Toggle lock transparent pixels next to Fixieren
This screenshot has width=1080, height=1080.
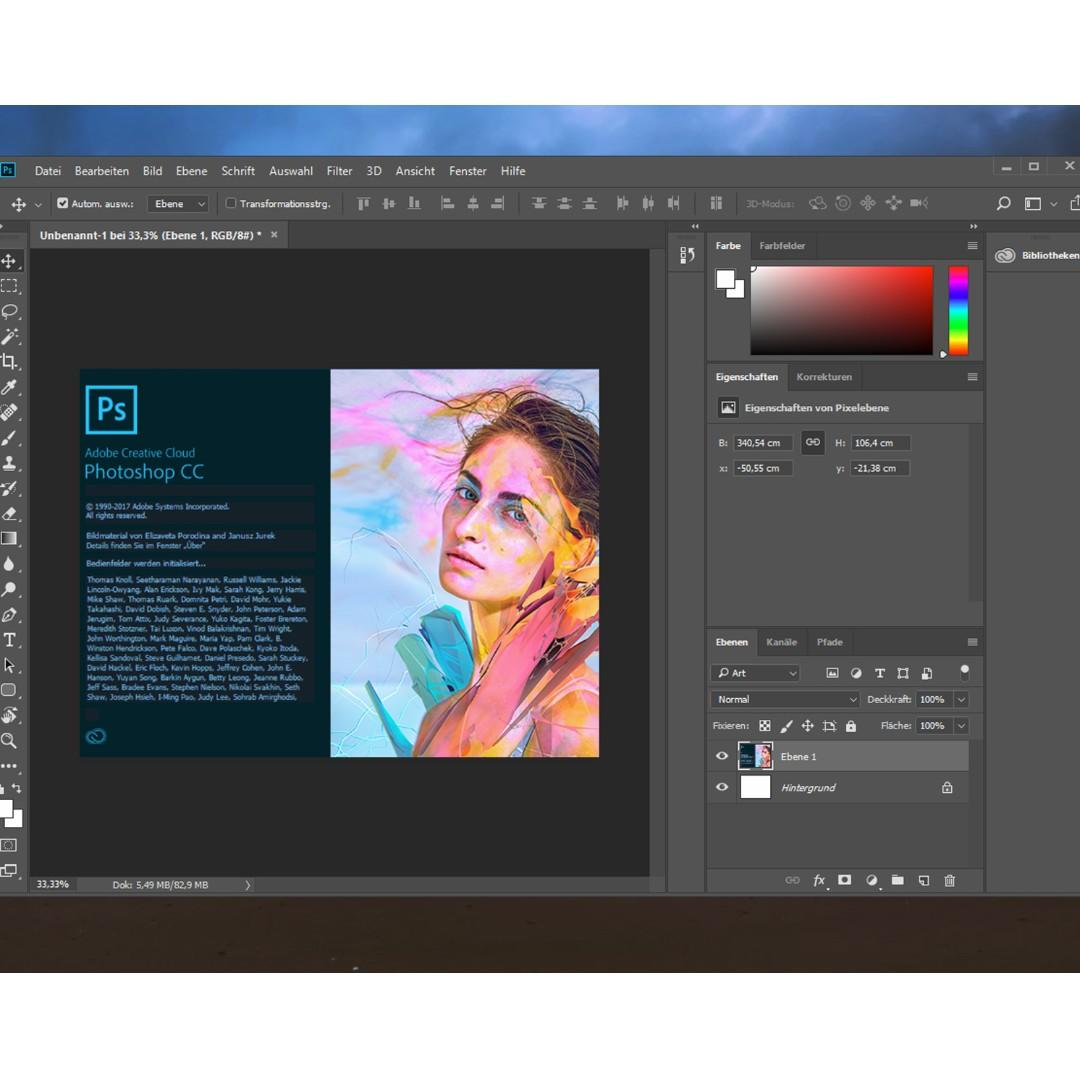coord(765,726)
